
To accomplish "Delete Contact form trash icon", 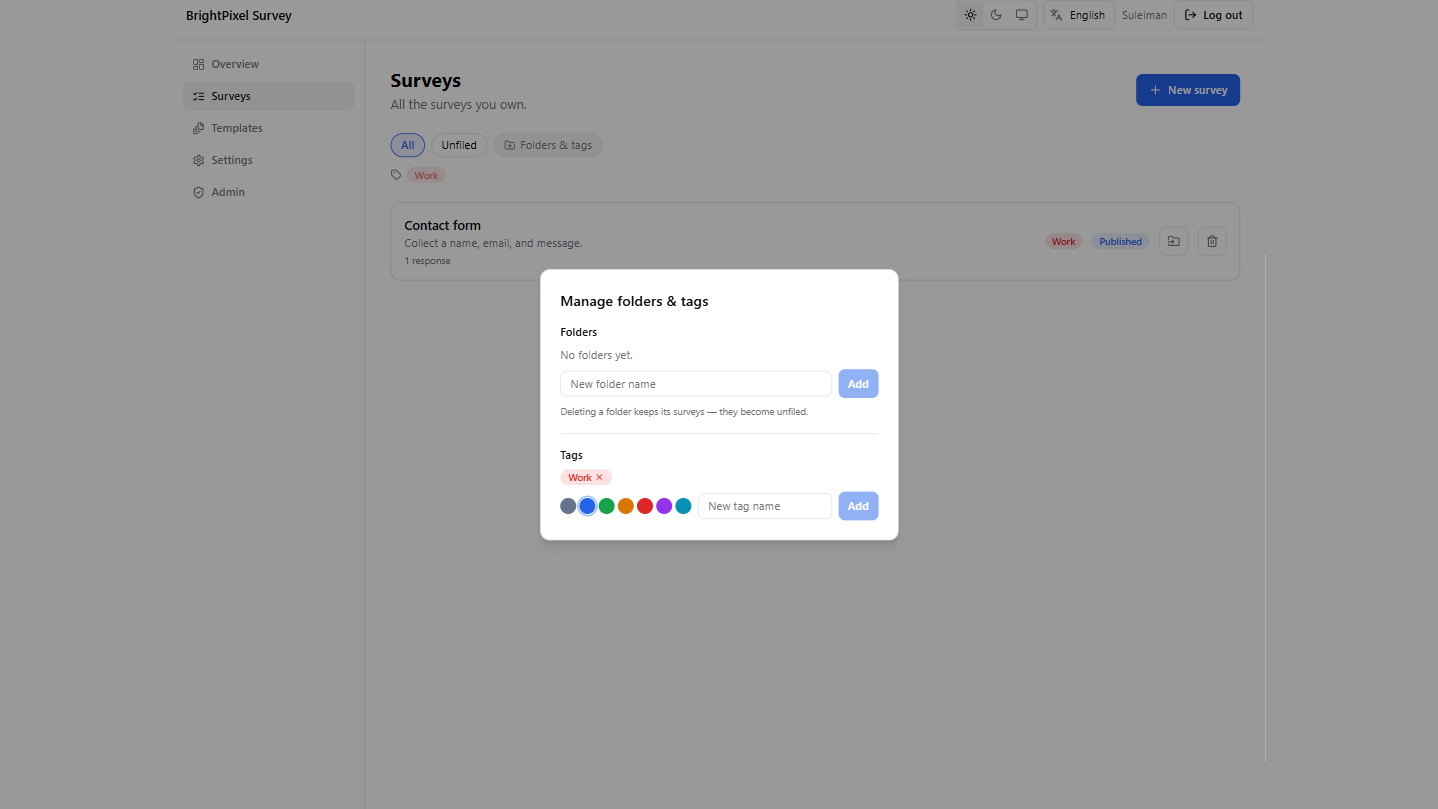I will point(1212,241).
